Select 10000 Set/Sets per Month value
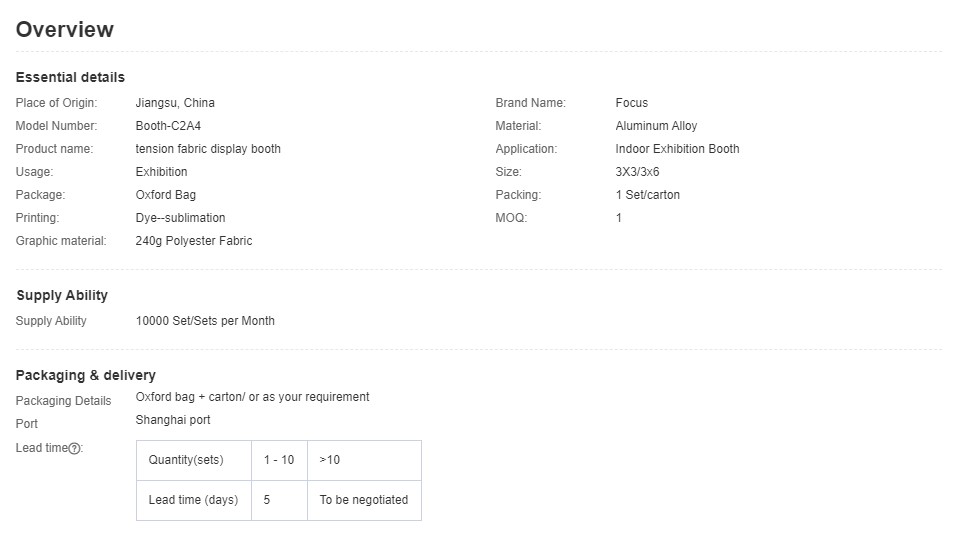Screen dimensions: 958x540 pyautogui.click(x=205, y=321)
